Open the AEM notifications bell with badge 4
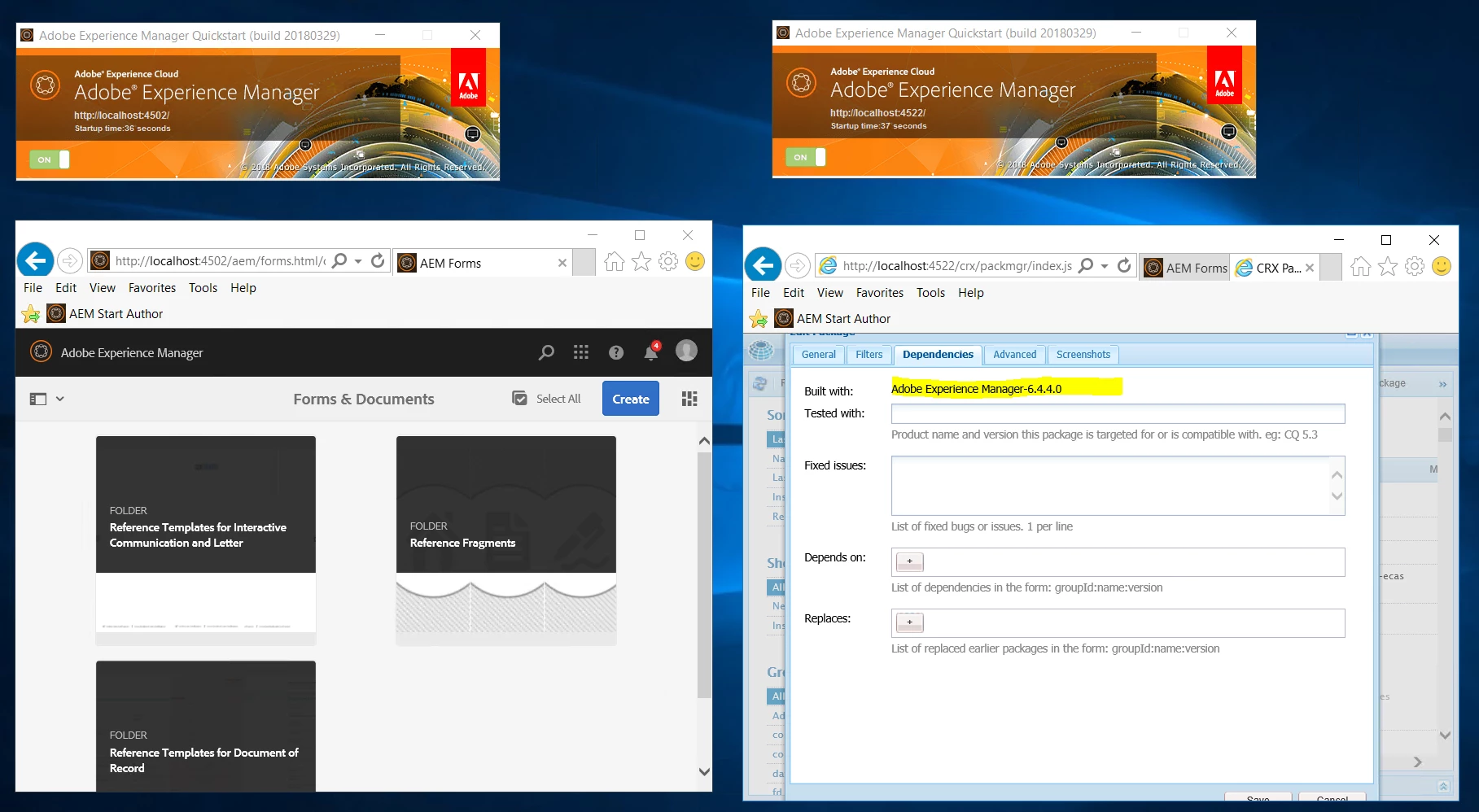The width and height of the screenshot is (1479, 812). pos(651,351)
